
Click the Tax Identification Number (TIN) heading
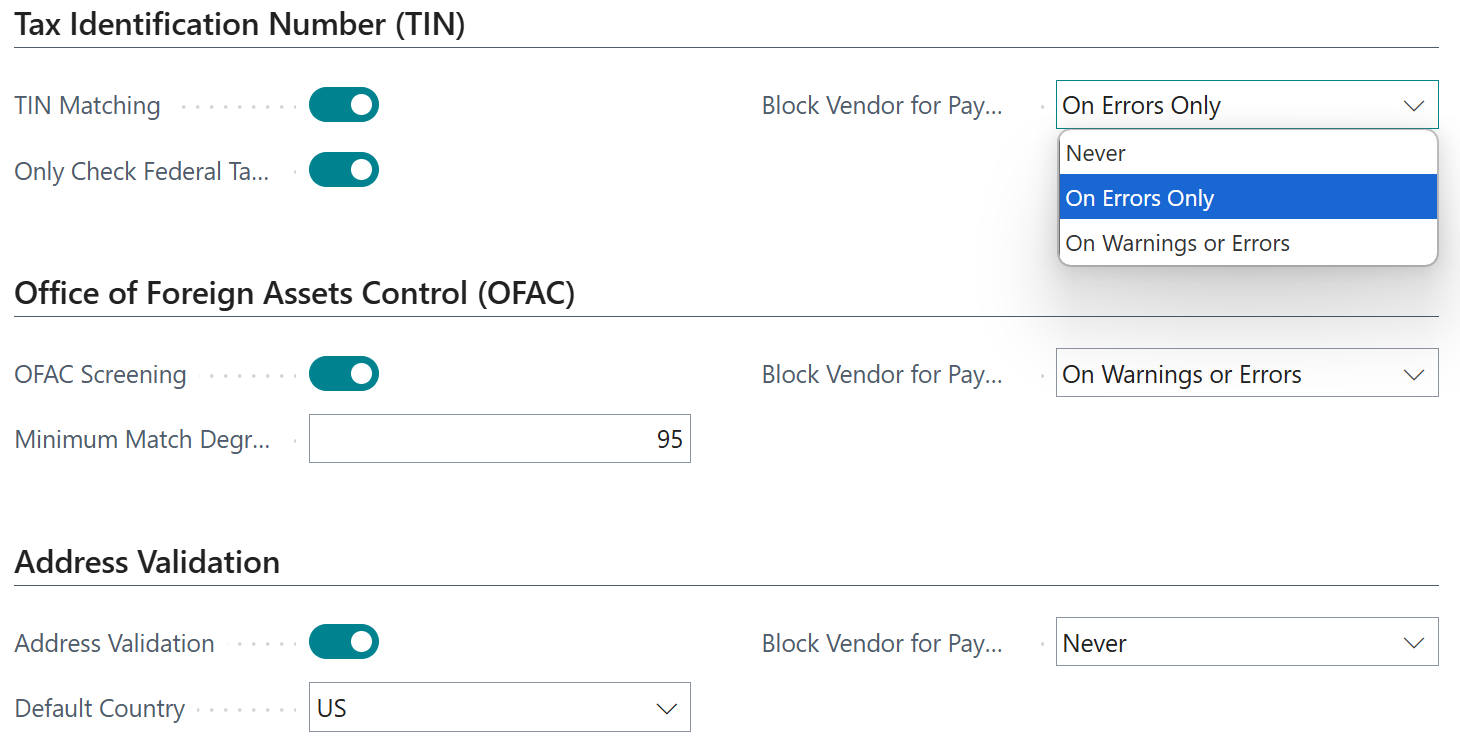tap(240, 25)
